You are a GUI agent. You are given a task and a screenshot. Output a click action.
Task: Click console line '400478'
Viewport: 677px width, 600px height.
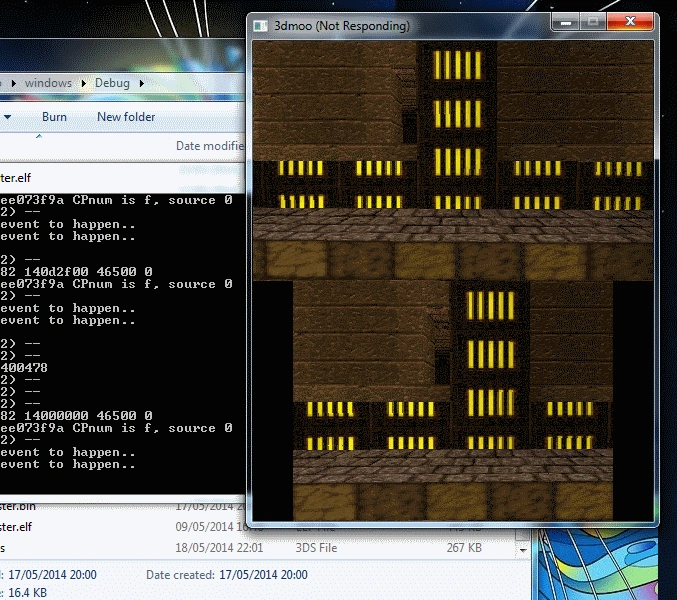coord(24,368)
